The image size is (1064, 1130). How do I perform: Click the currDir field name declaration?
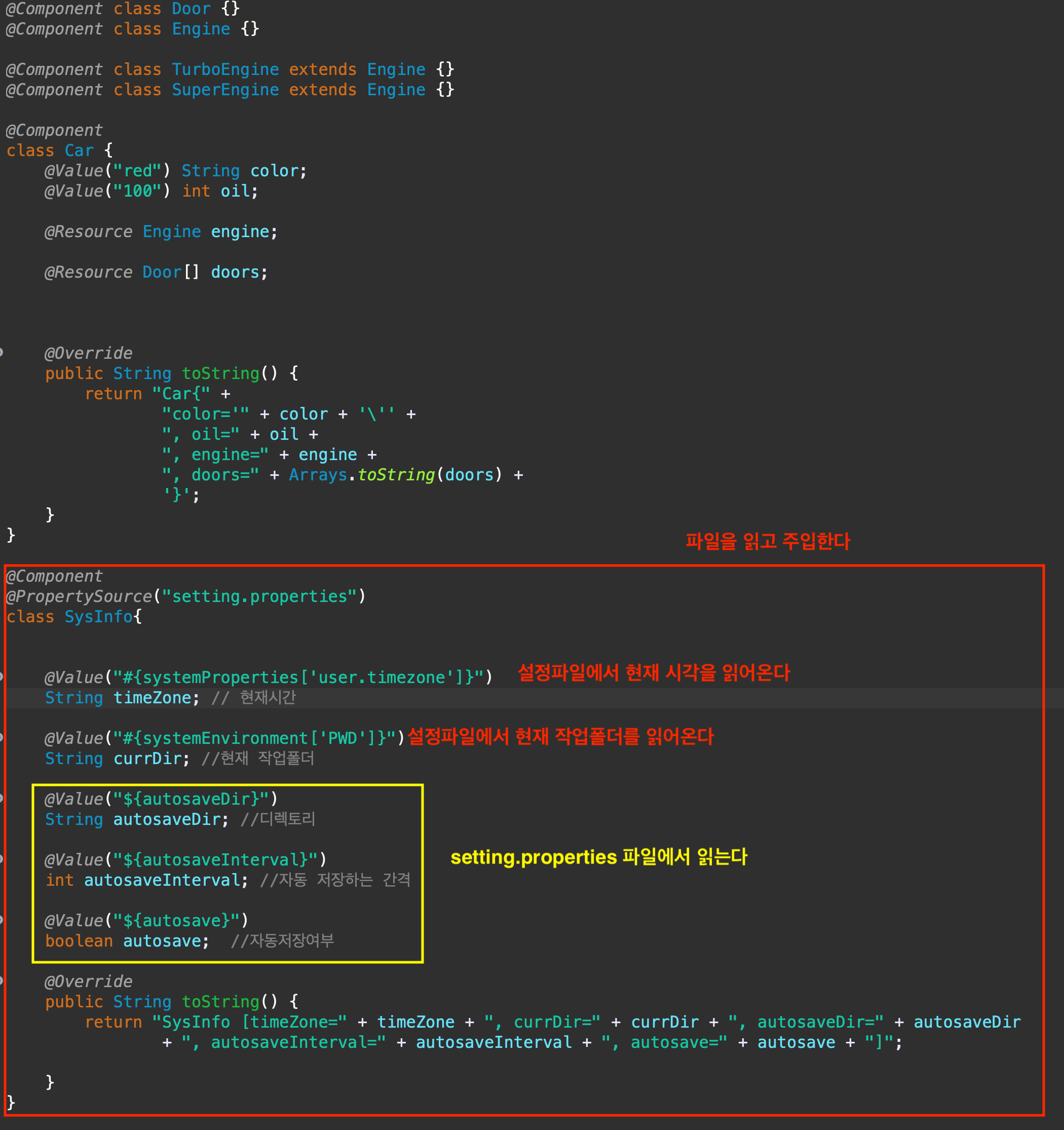(147, 758)
